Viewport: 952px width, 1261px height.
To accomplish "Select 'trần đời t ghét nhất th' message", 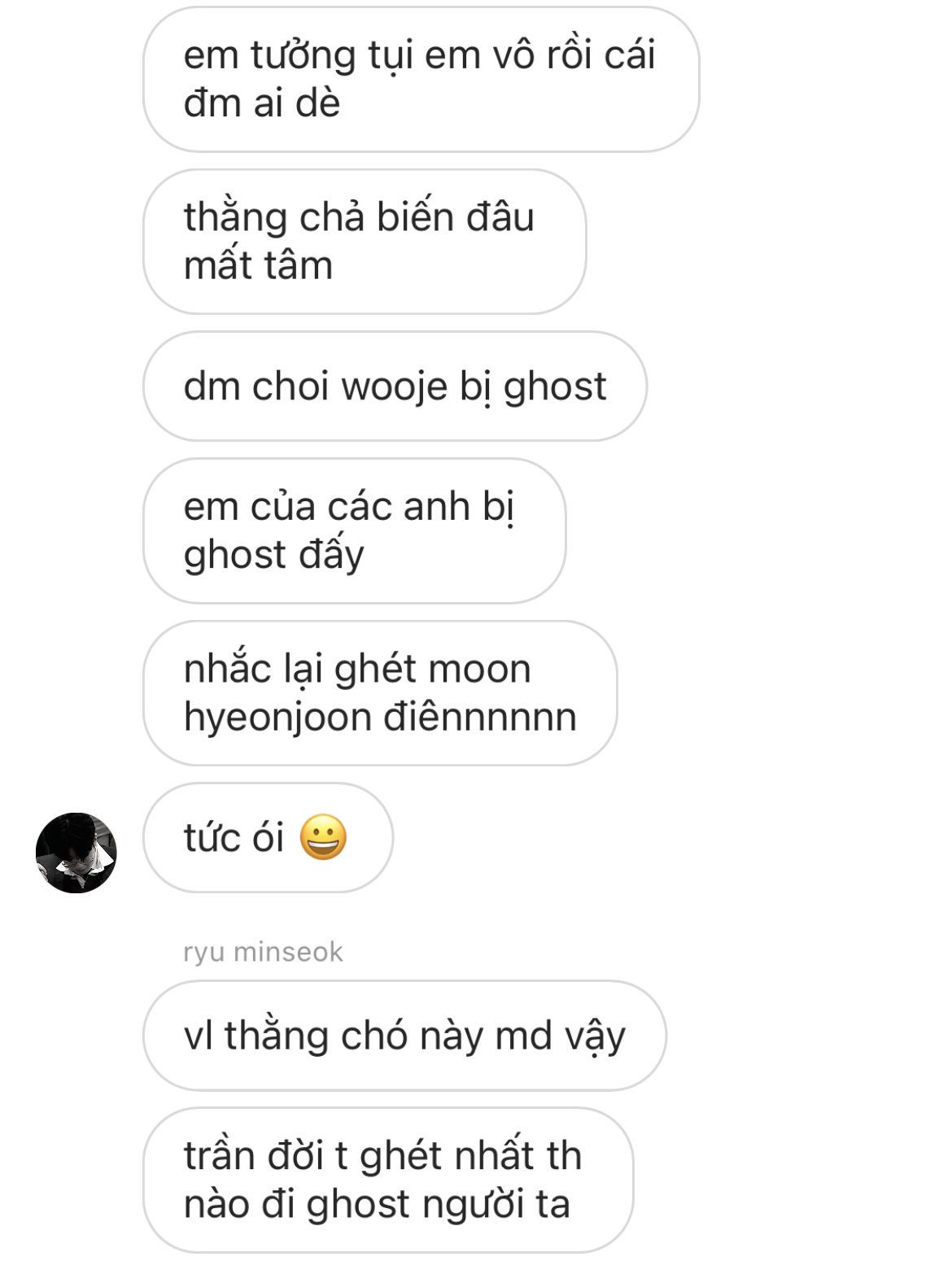I will pos(388,1180).
